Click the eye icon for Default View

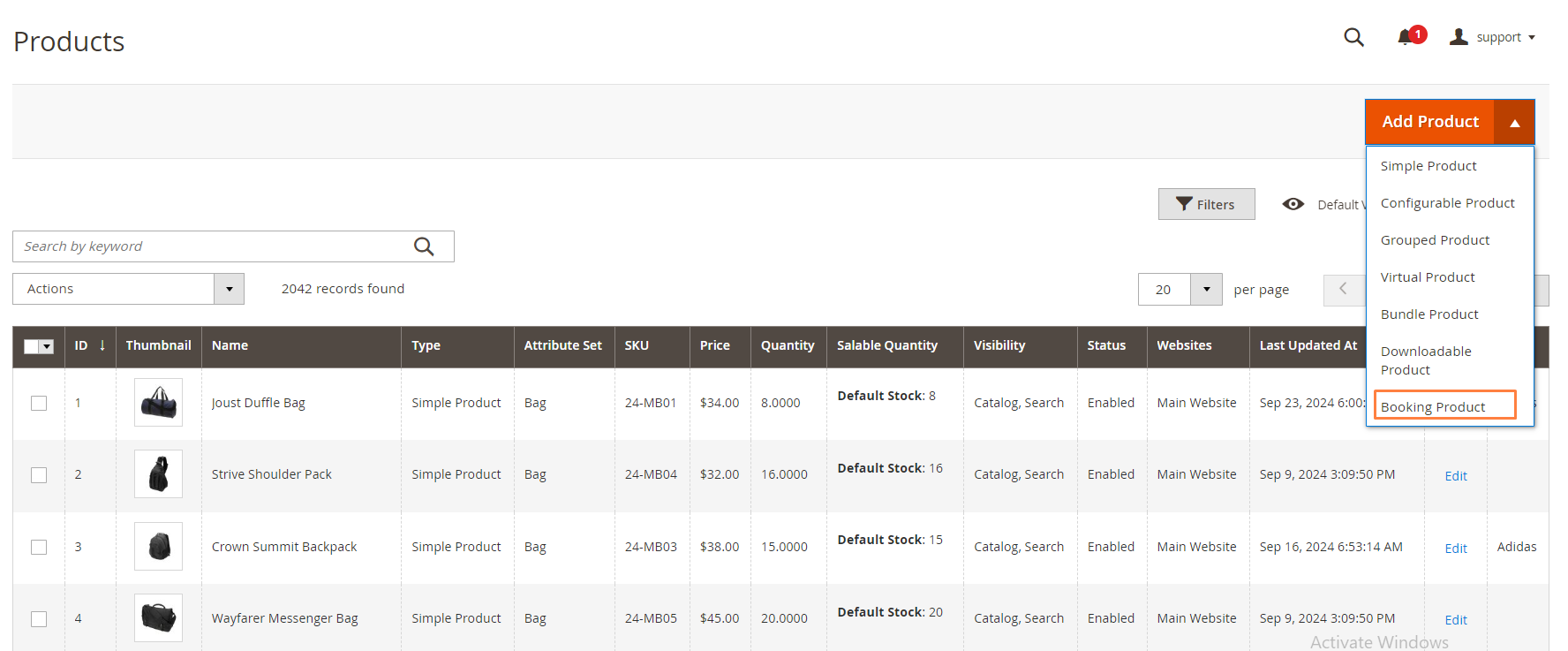pos(1293,204)
